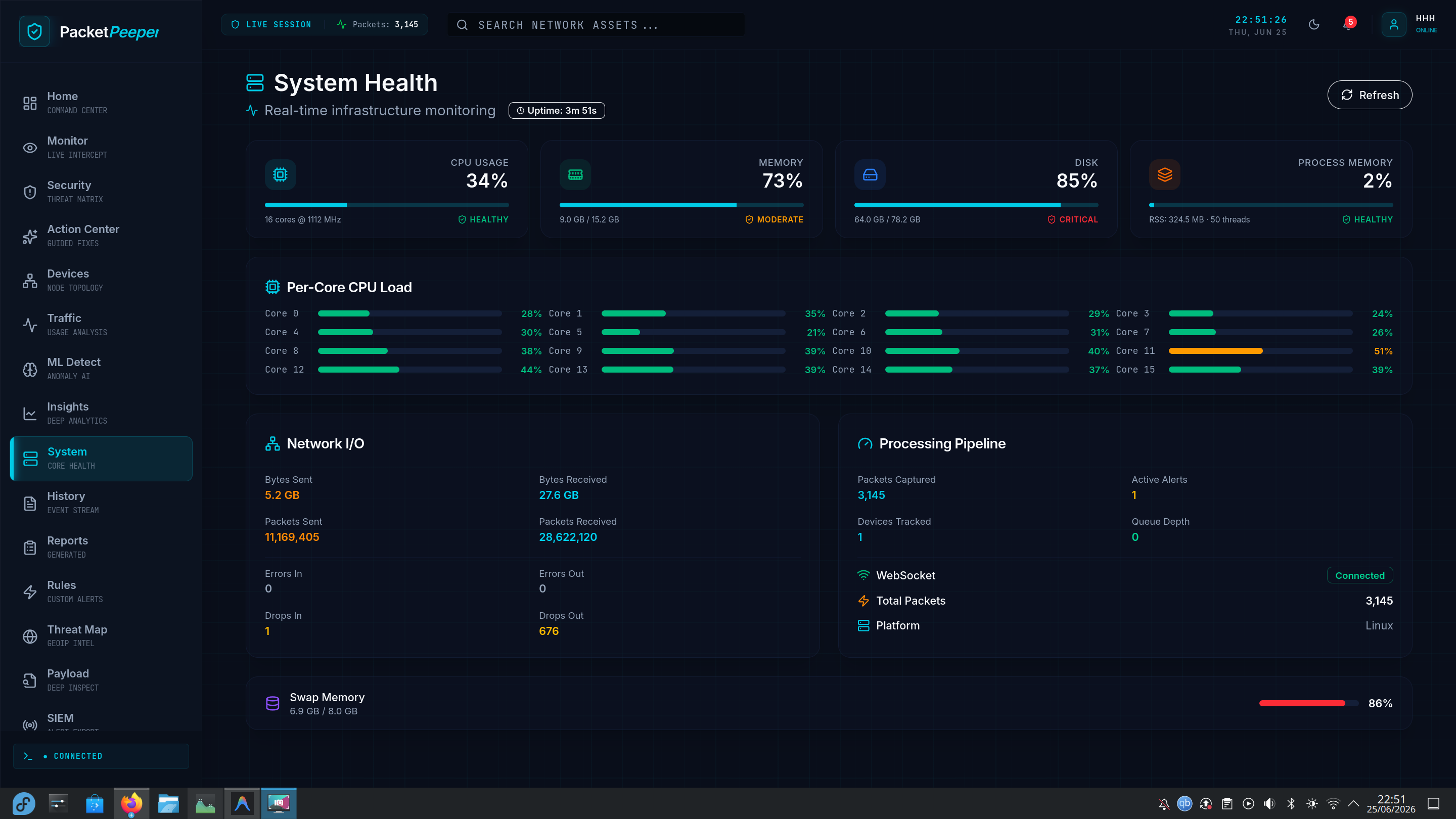Click the CPU Usage chip icon
The image size is (1456, 819).
[281, 174]
